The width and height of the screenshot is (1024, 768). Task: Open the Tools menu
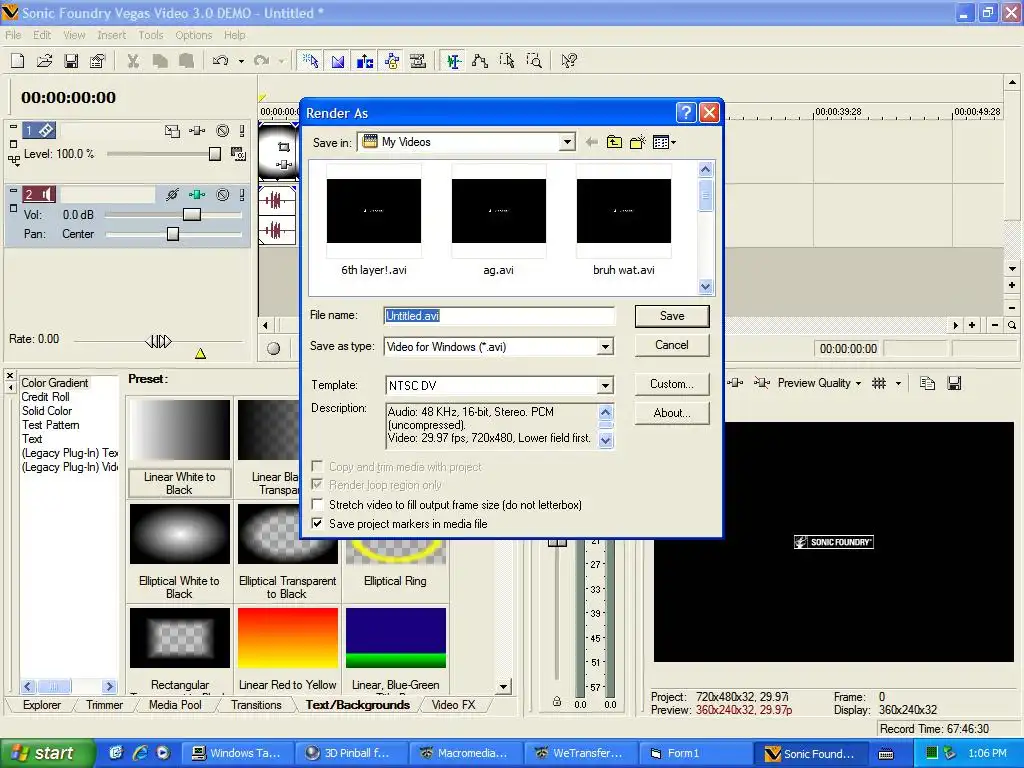coord(151,35)
